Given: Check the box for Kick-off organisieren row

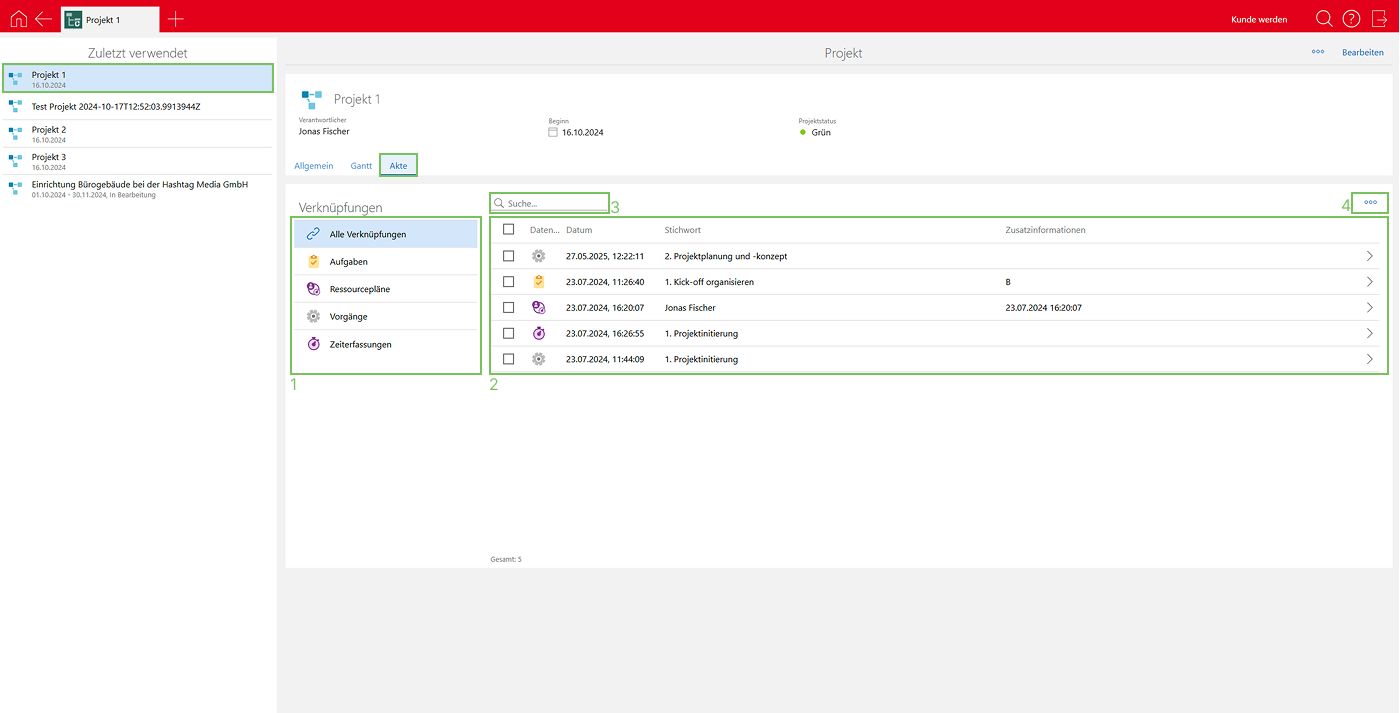Looking at the screenshot, I should pos(509,282).
